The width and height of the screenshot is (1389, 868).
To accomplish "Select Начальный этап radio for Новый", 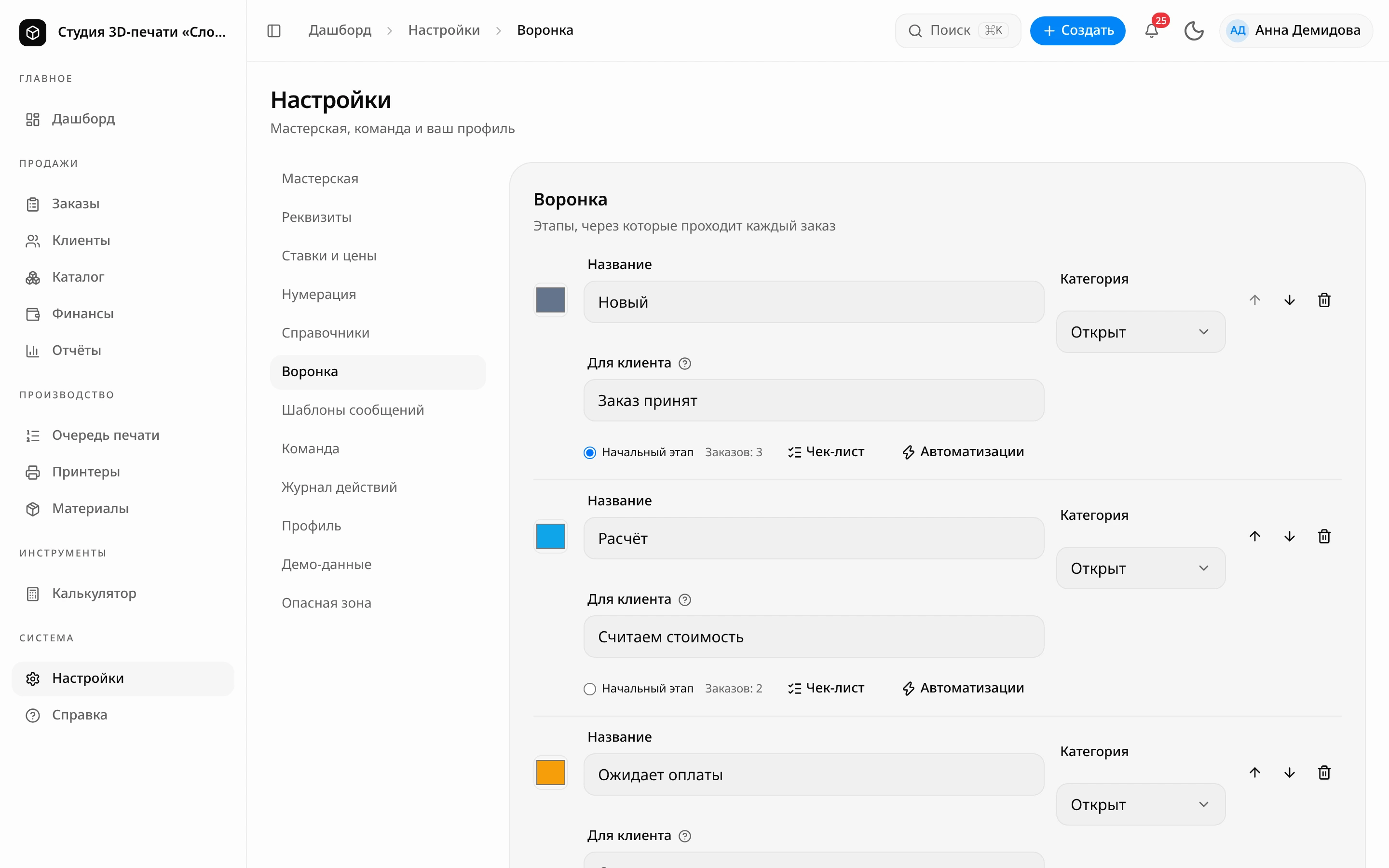I will [x=589, y=452].
